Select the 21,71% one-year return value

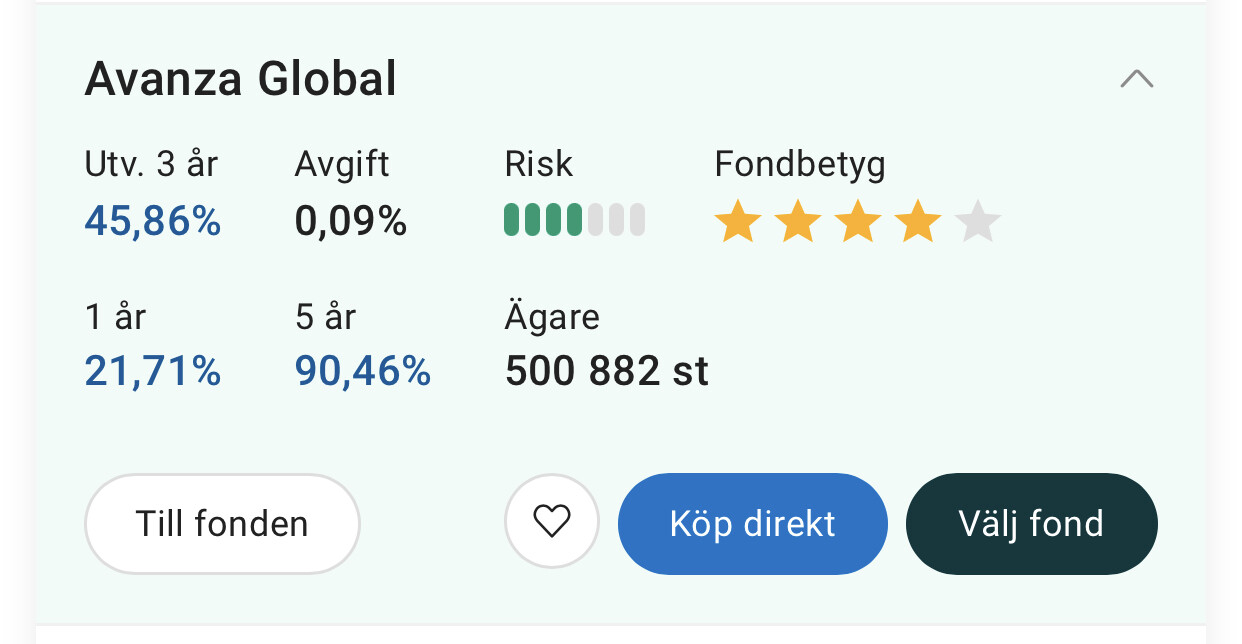point(153,371)
